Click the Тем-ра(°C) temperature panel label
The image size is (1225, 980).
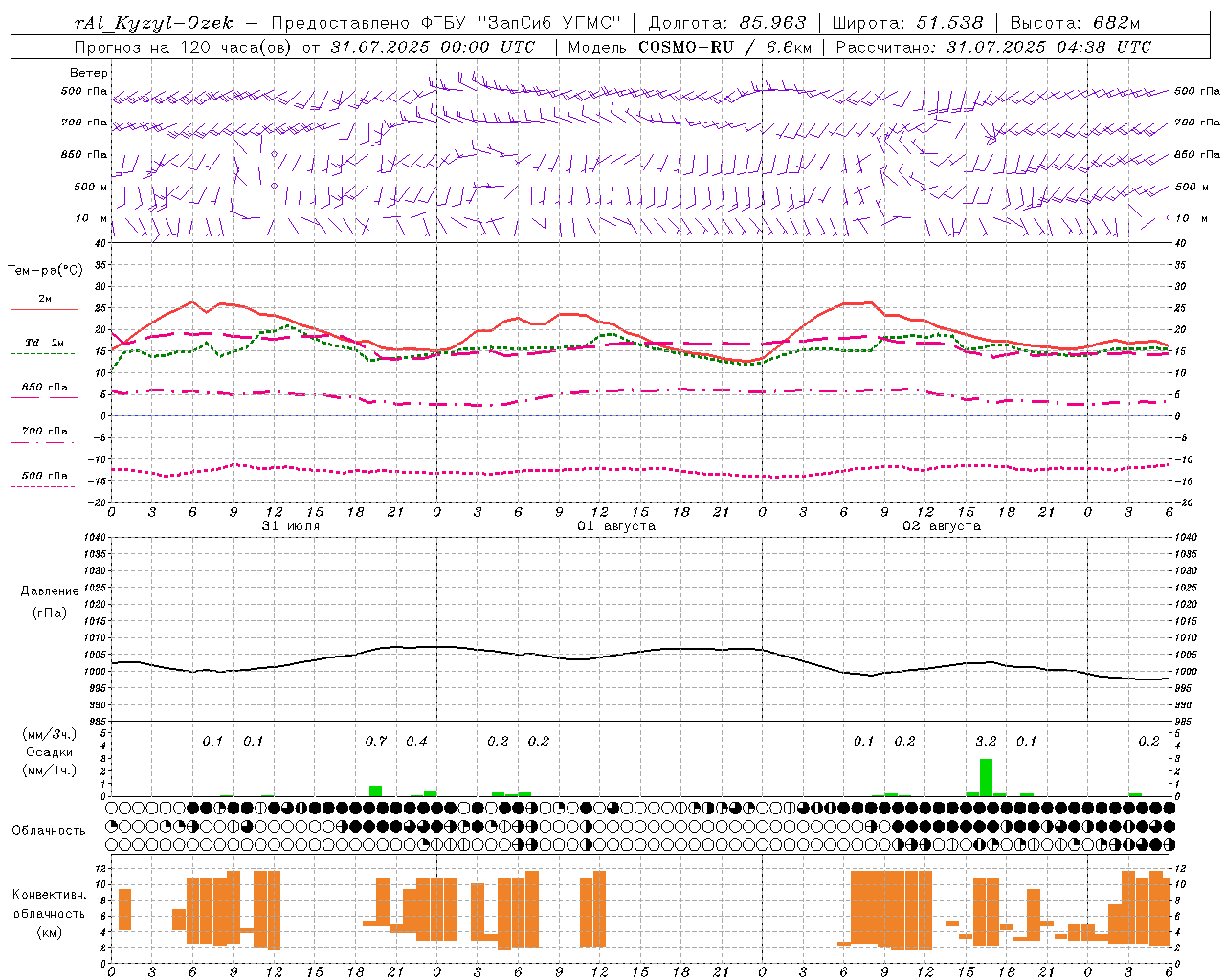pos(45,271)
